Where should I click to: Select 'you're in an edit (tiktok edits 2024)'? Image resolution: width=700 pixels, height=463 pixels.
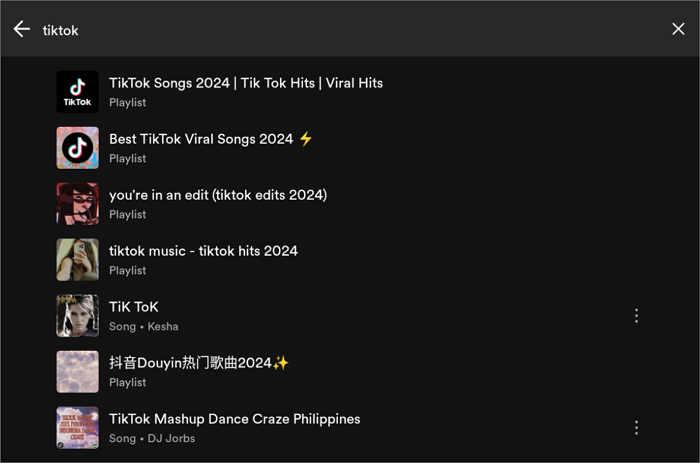click(x=218, y=195)
